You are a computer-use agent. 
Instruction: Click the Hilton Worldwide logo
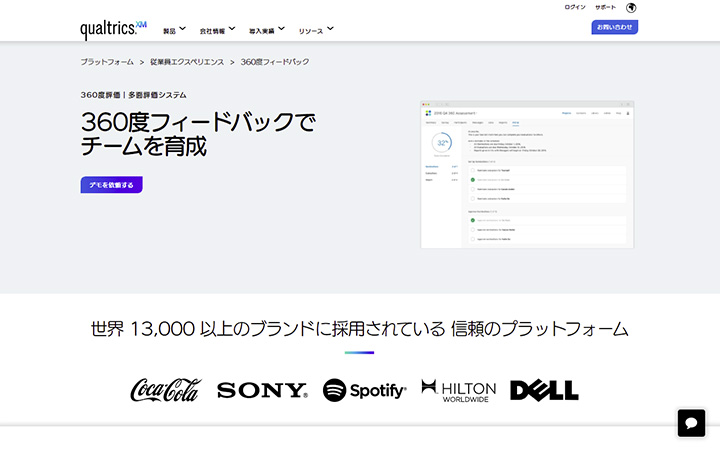pyautogui.click(x=458, y=389)
